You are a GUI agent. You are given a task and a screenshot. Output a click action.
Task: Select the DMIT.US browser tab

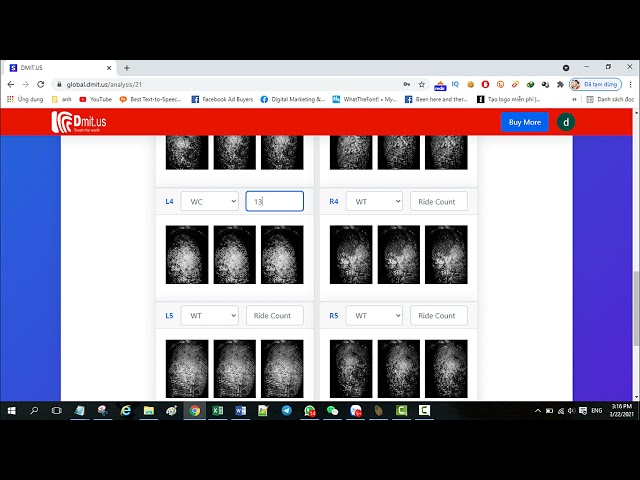(60, 68)
